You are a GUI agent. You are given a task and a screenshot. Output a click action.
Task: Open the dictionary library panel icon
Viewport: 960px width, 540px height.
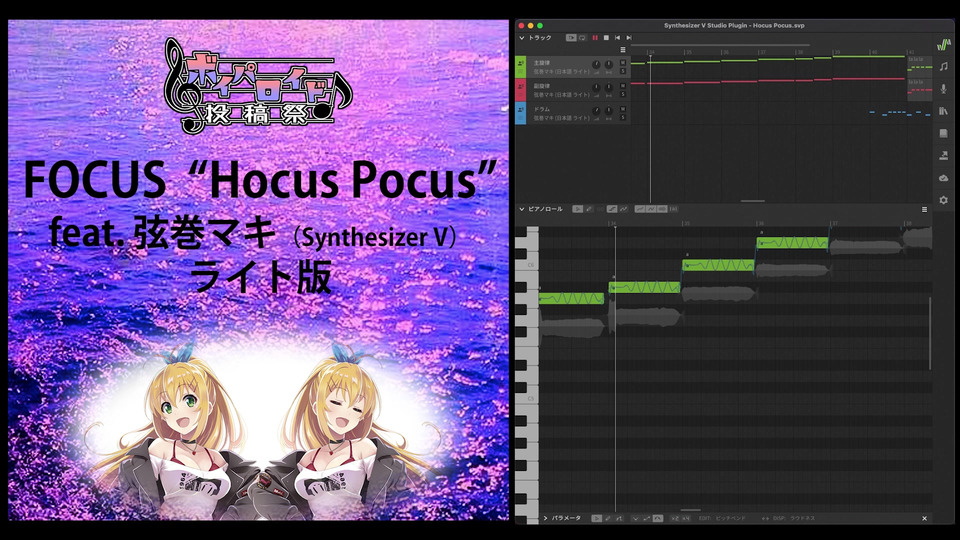pos(943,111)
